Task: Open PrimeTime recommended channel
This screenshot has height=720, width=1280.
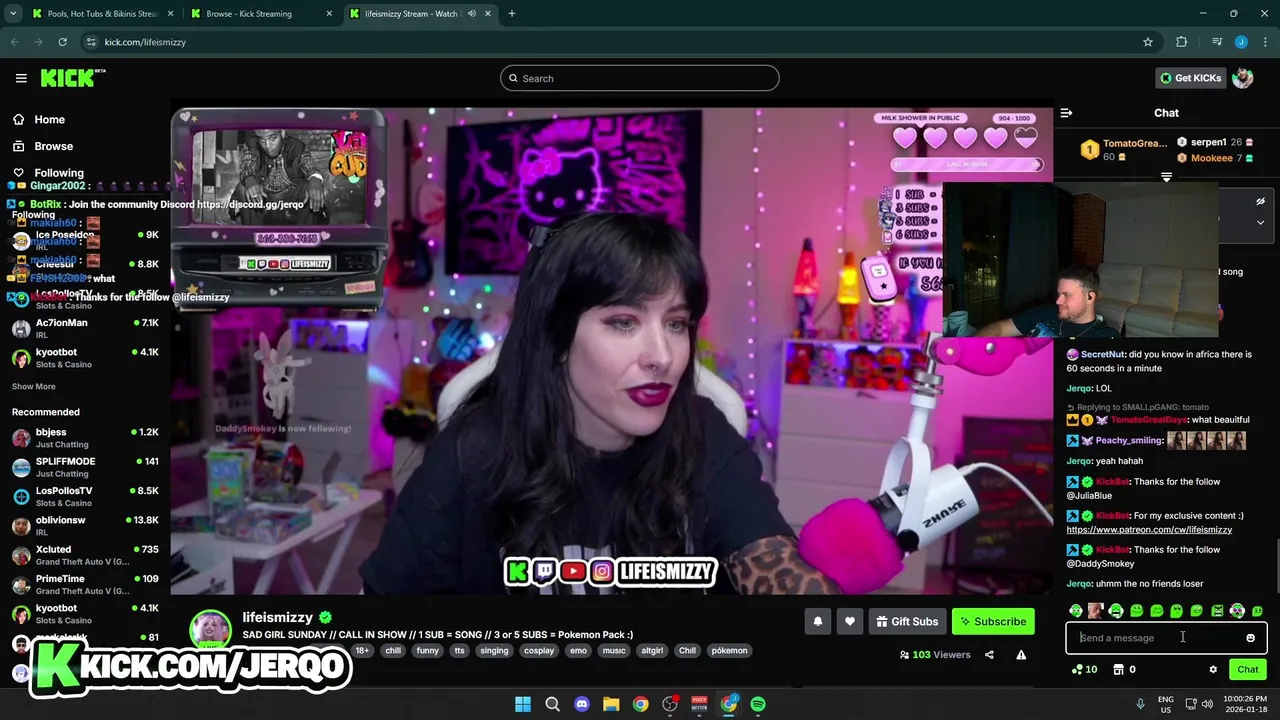Action: 85,584
